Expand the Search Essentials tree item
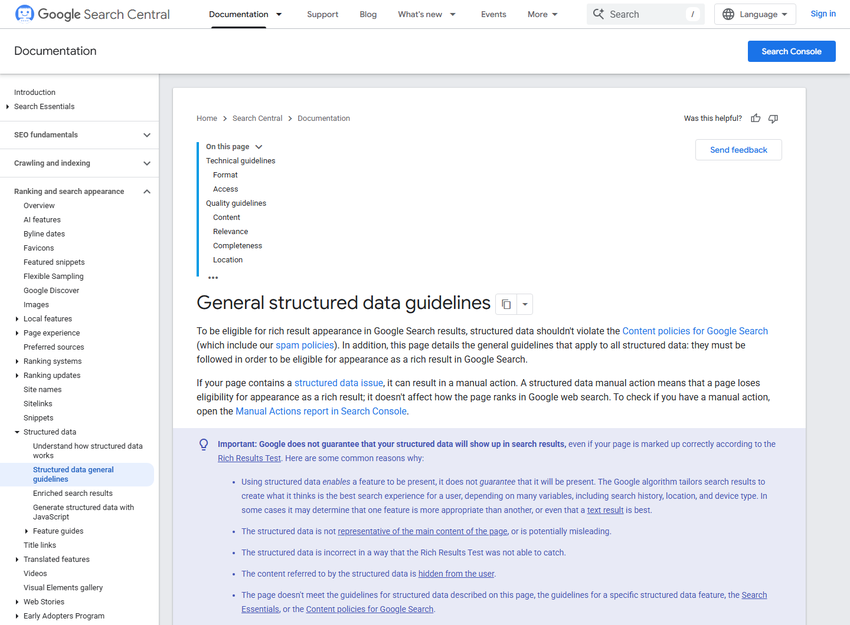 (x=8, y=107)
